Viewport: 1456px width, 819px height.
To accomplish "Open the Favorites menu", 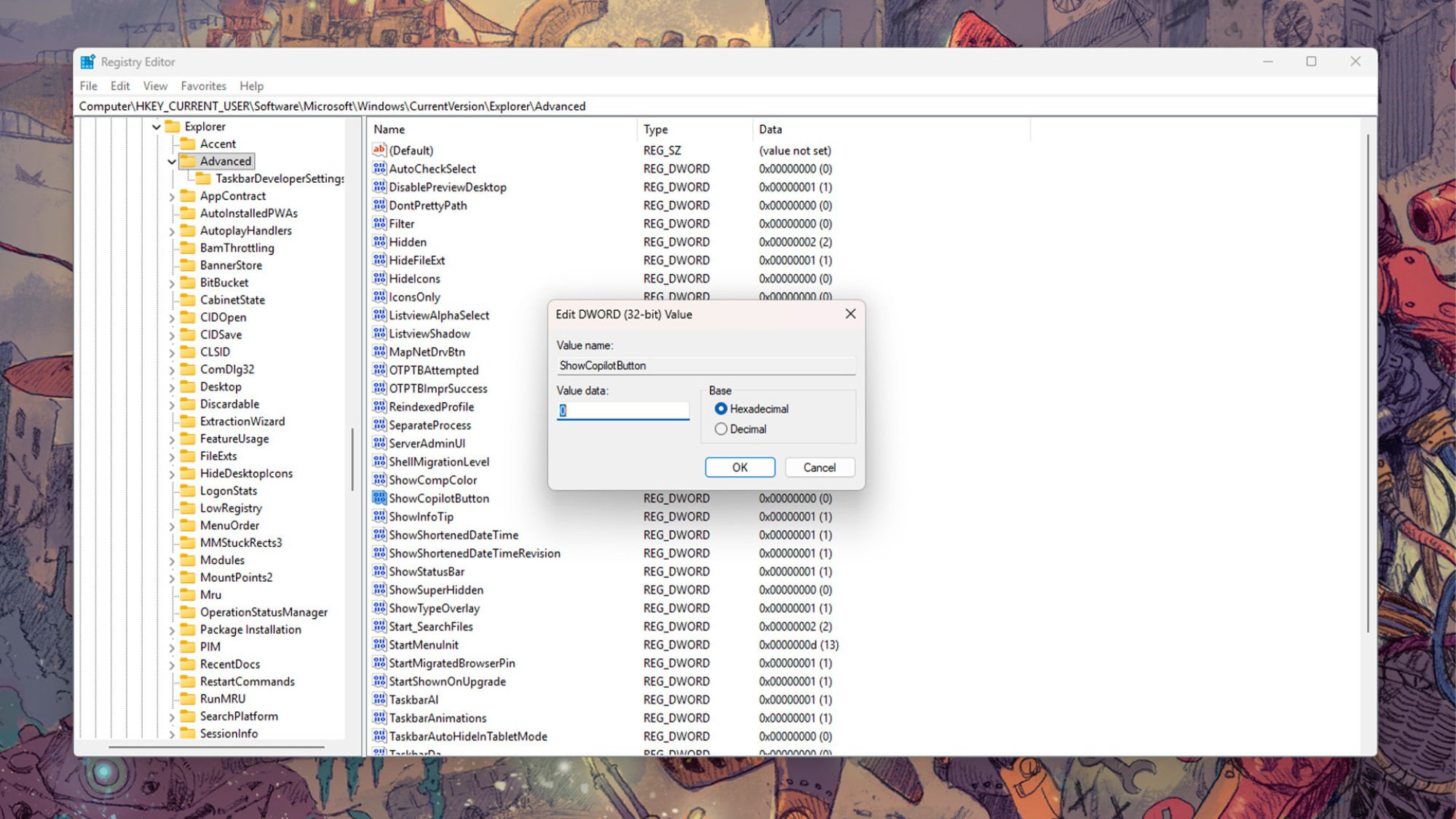I will pyautogui.click(x=203, y=86).
